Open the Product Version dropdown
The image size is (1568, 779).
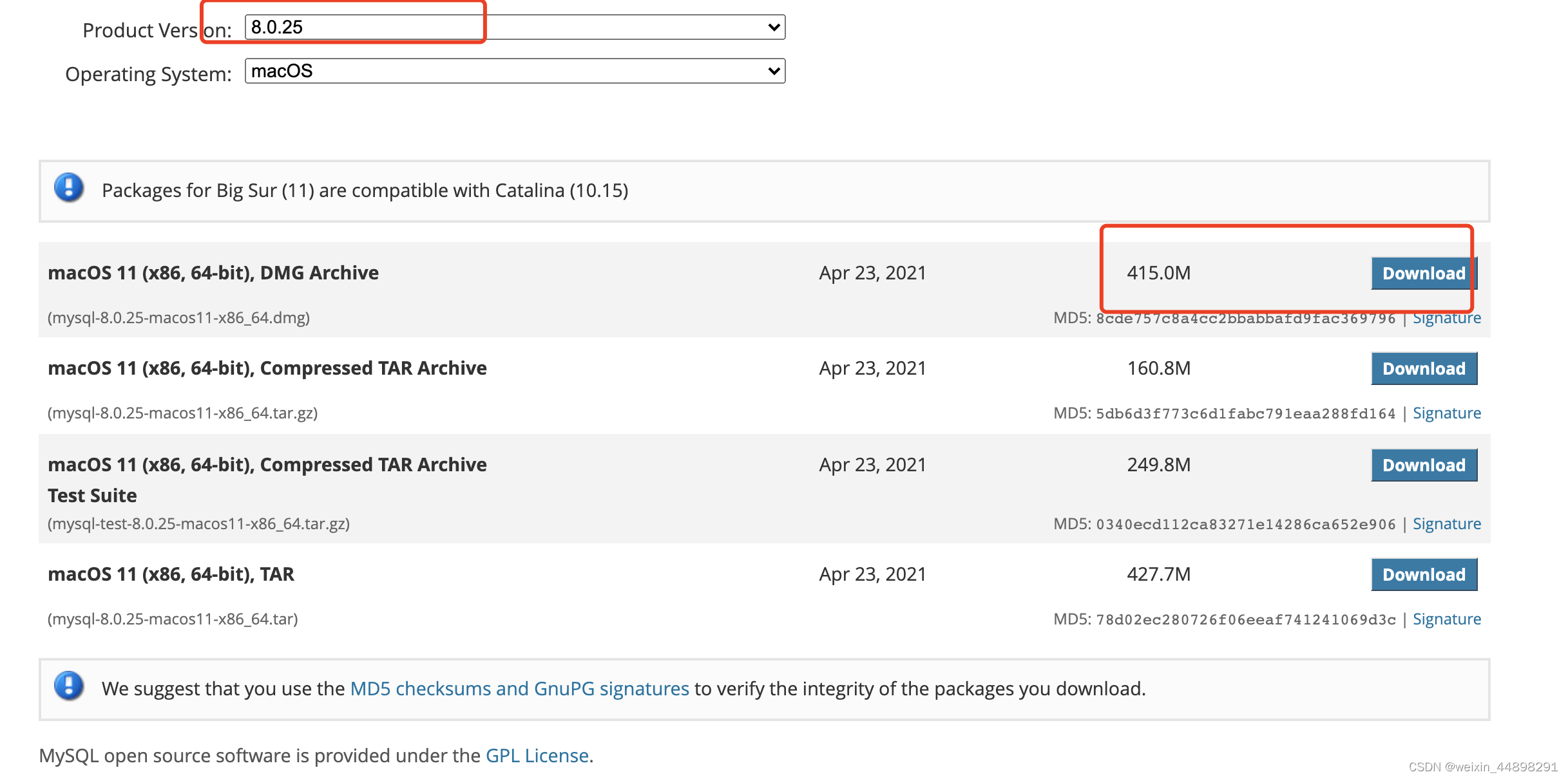point(514,27)
